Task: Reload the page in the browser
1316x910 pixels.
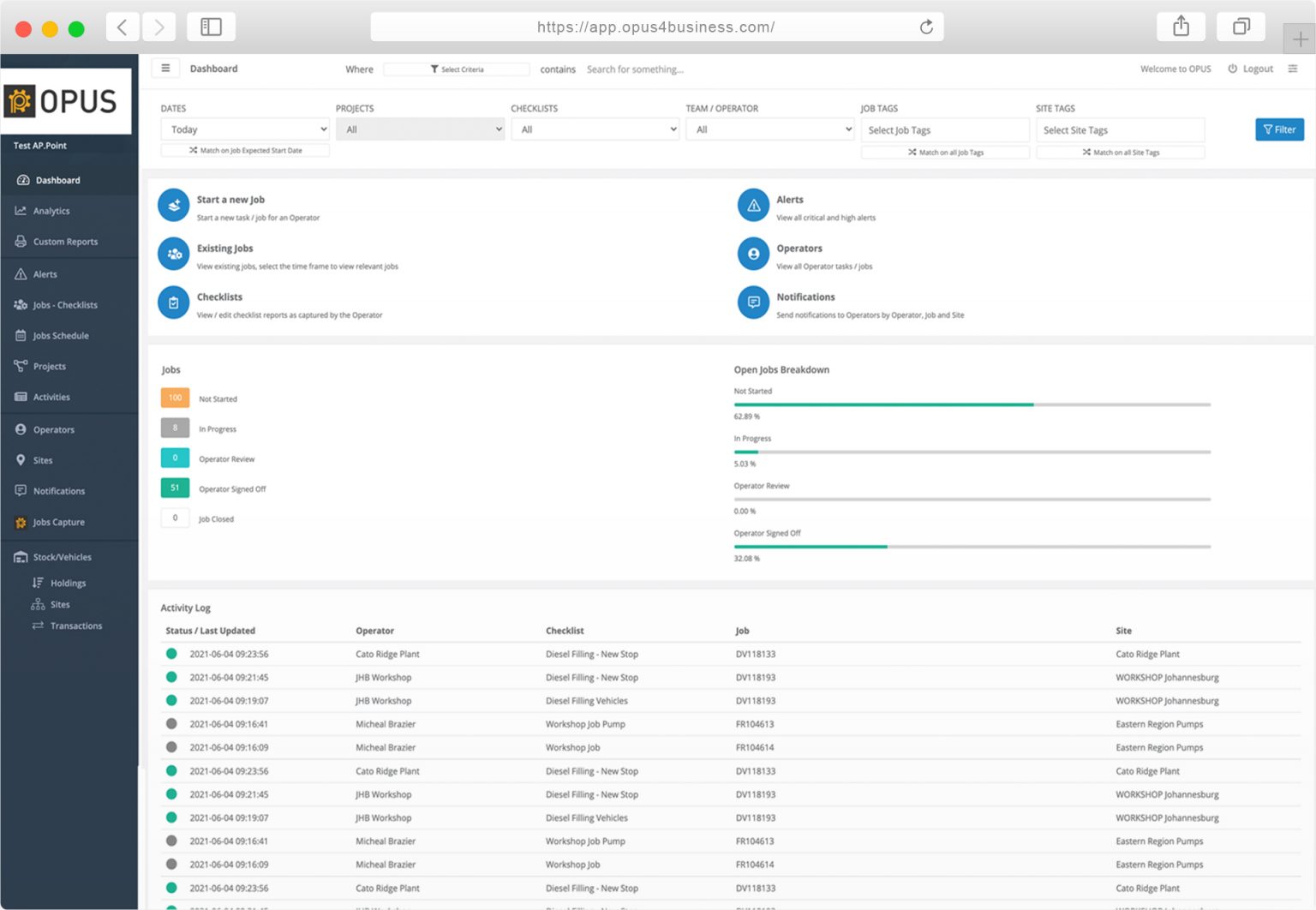Action: pyautogui.click(x=926, y=27)
